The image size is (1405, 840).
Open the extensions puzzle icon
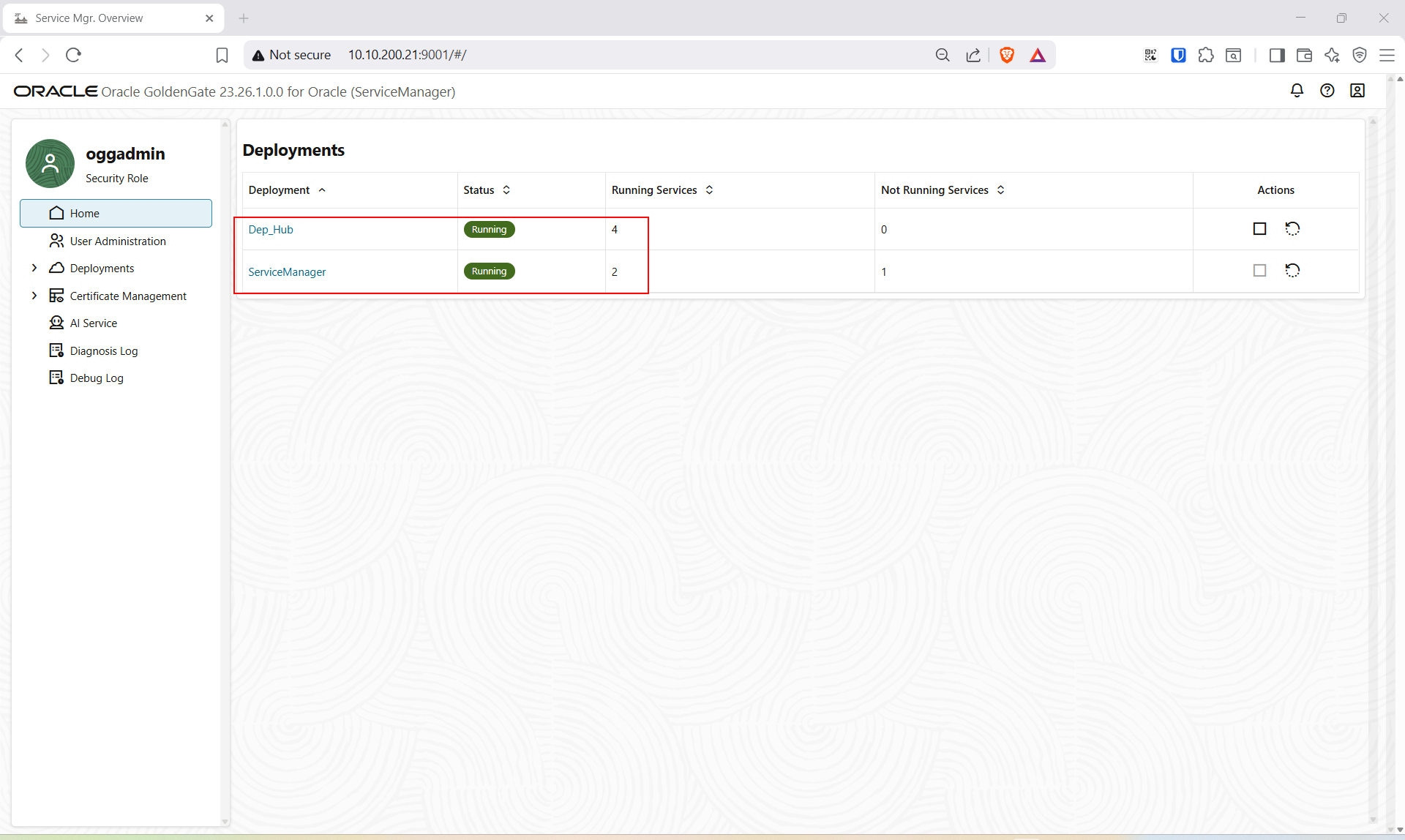1206,55
